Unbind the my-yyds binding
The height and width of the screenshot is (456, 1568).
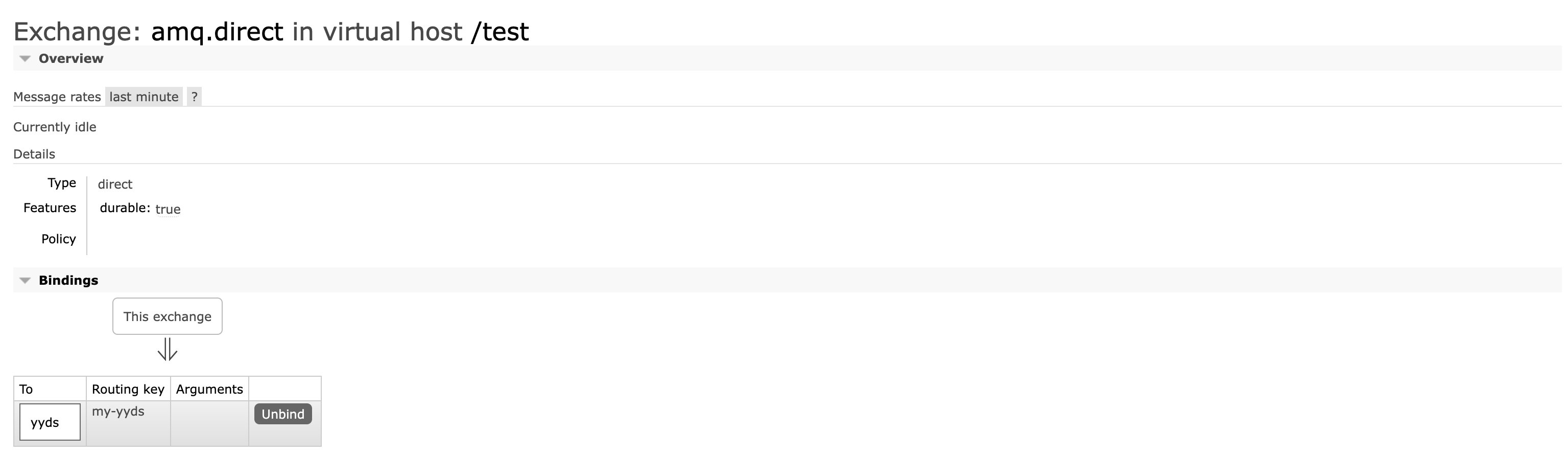pyautogui.click(x=283, y=414)
